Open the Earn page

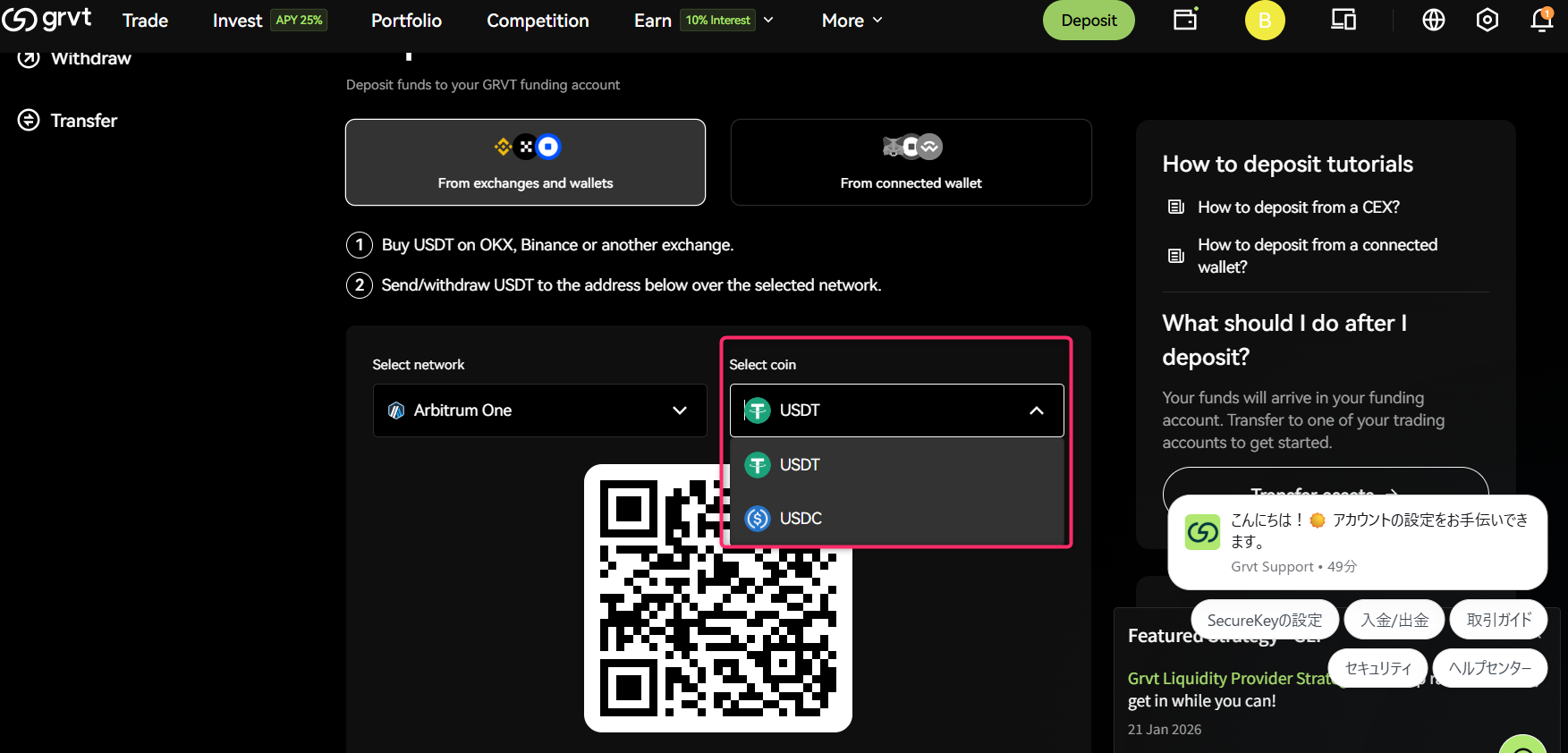[x=653, y=21]
